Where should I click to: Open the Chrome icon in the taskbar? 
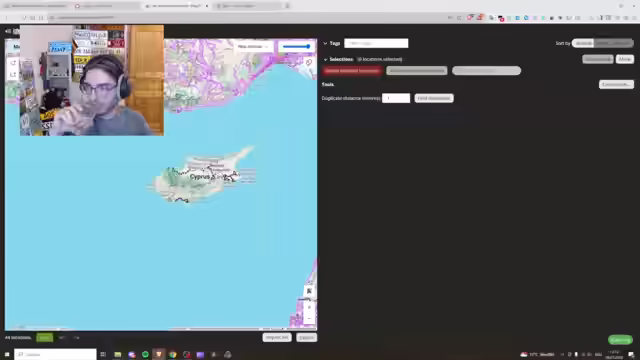click(x=173, y=355)
